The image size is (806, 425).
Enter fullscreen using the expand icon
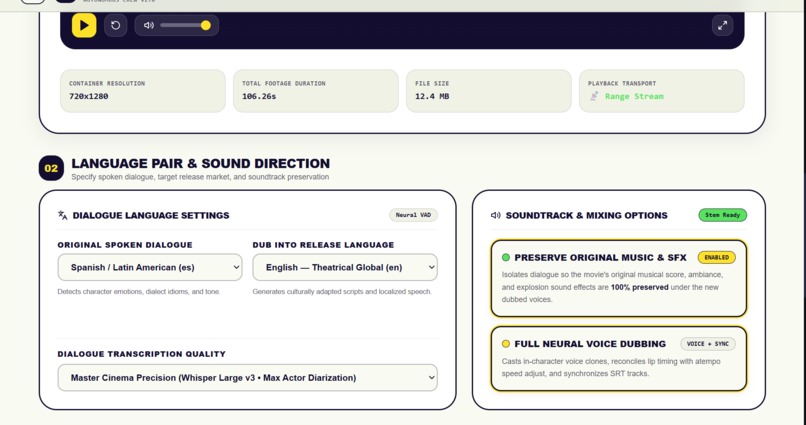722,25
